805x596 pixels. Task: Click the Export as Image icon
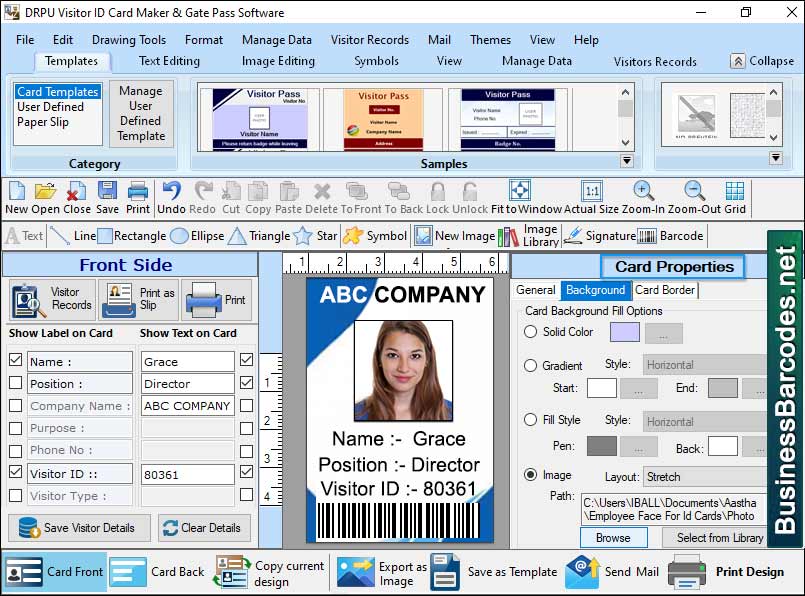355,571
